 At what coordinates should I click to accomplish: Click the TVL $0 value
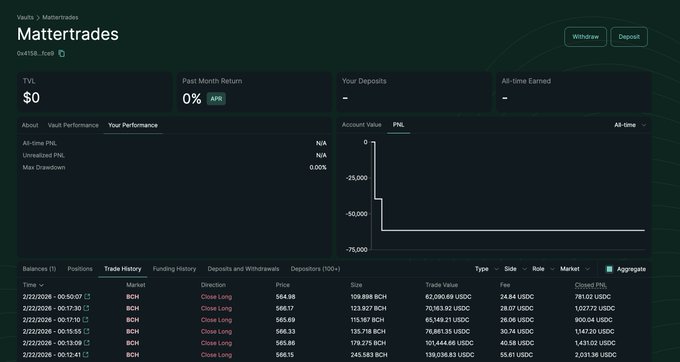[x=31, y=98]
